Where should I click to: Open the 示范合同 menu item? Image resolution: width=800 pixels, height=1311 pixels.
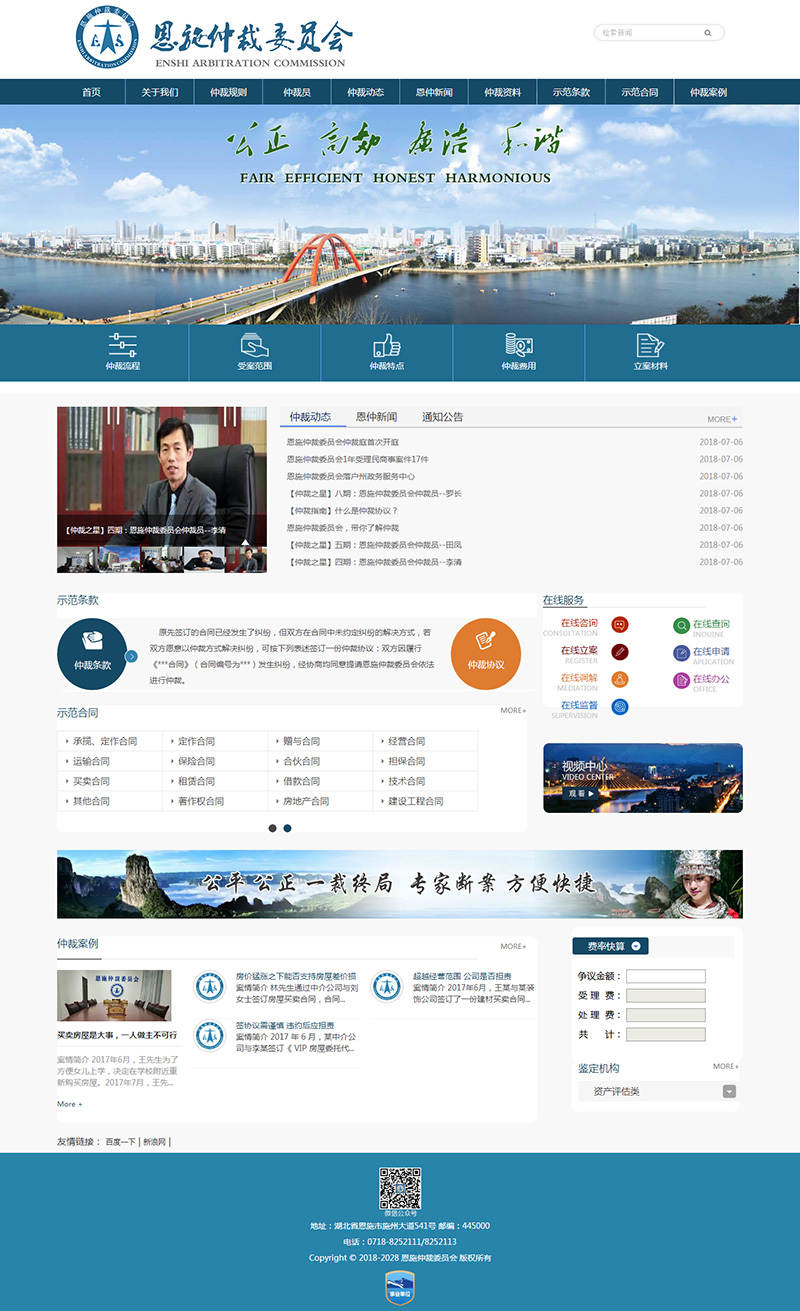coord(640,92)
